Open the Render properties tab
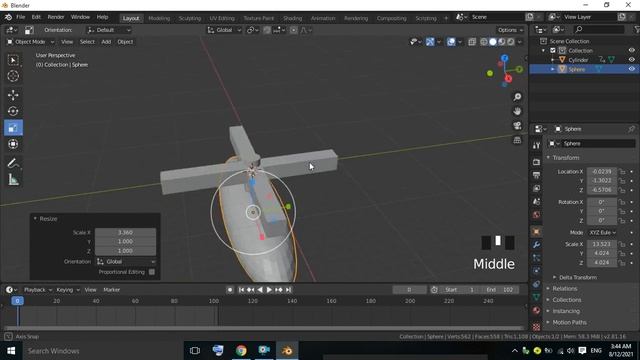This screenshot has height=360, width=640. pos(536,162)
